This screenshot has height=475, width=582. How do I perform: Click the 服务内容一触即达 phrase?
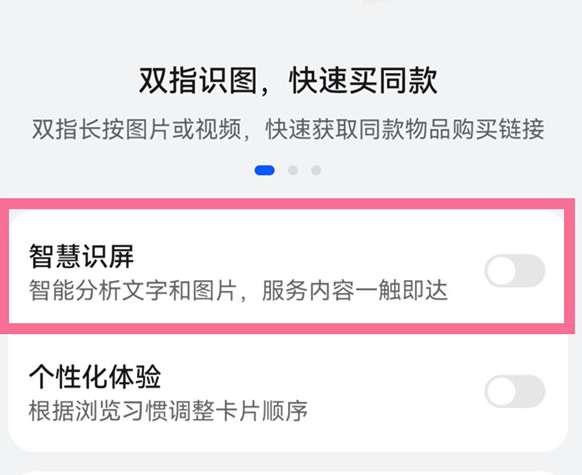coord(354,290)
